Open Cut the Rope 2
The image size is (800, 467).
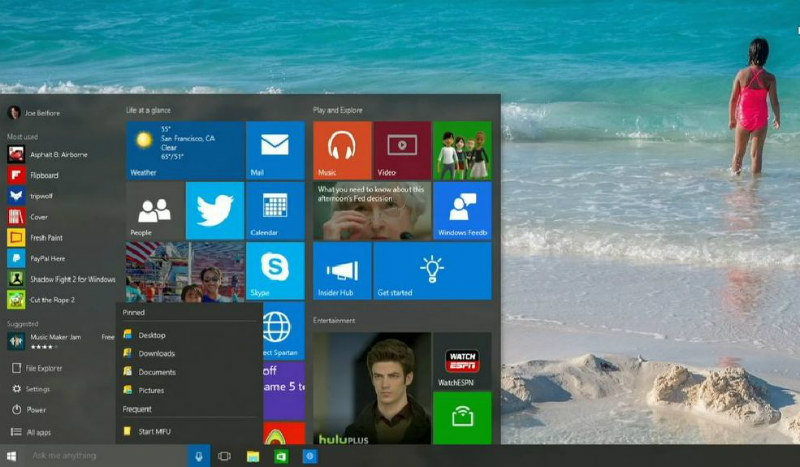(x=42, y=300)
